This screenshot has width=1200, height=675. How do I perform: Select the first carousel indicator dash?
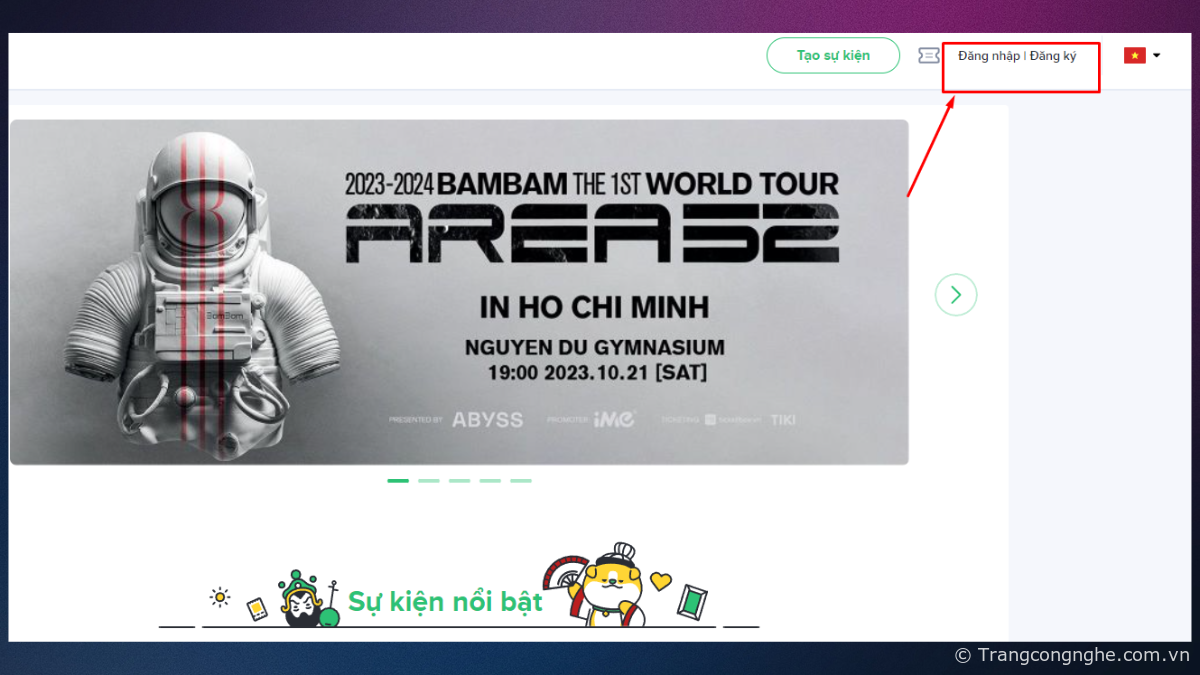pyautogui.click(x=398, y=481)
